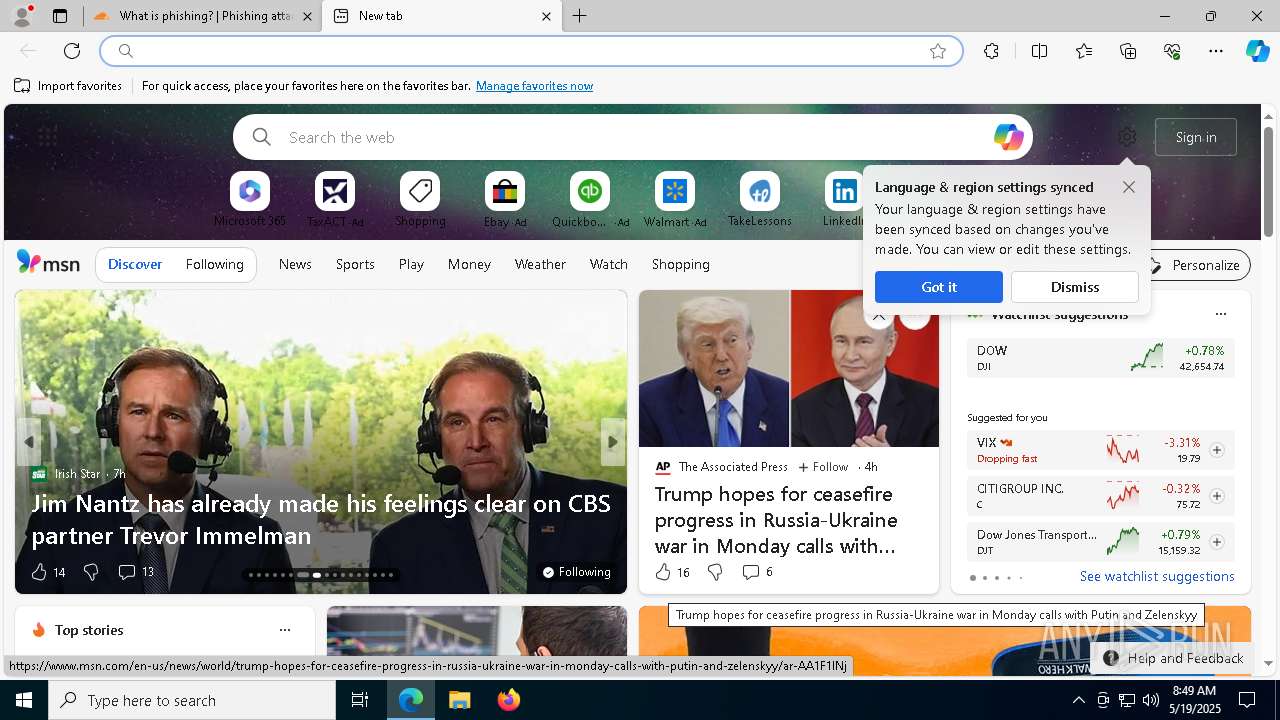Open a new browser tab

tap(580, 16)
